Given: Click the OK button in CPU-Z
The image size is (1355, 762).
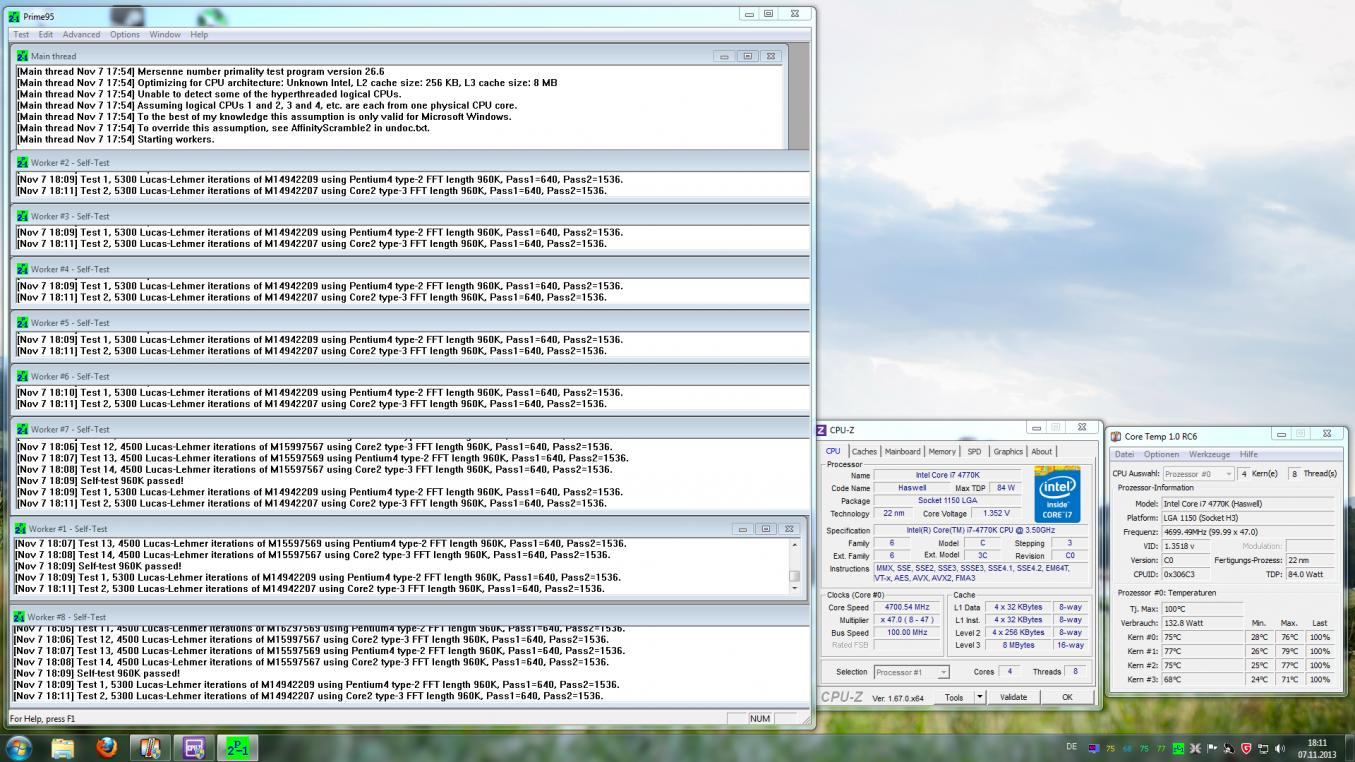Looking at the screenshot, I should click(x=1067, y=697).
